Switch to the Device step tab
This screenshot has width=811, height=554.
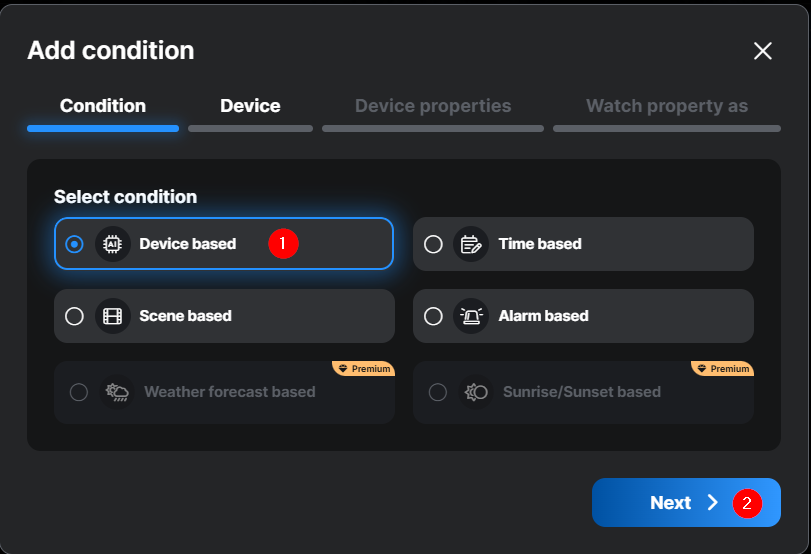(x=250, y=106)
